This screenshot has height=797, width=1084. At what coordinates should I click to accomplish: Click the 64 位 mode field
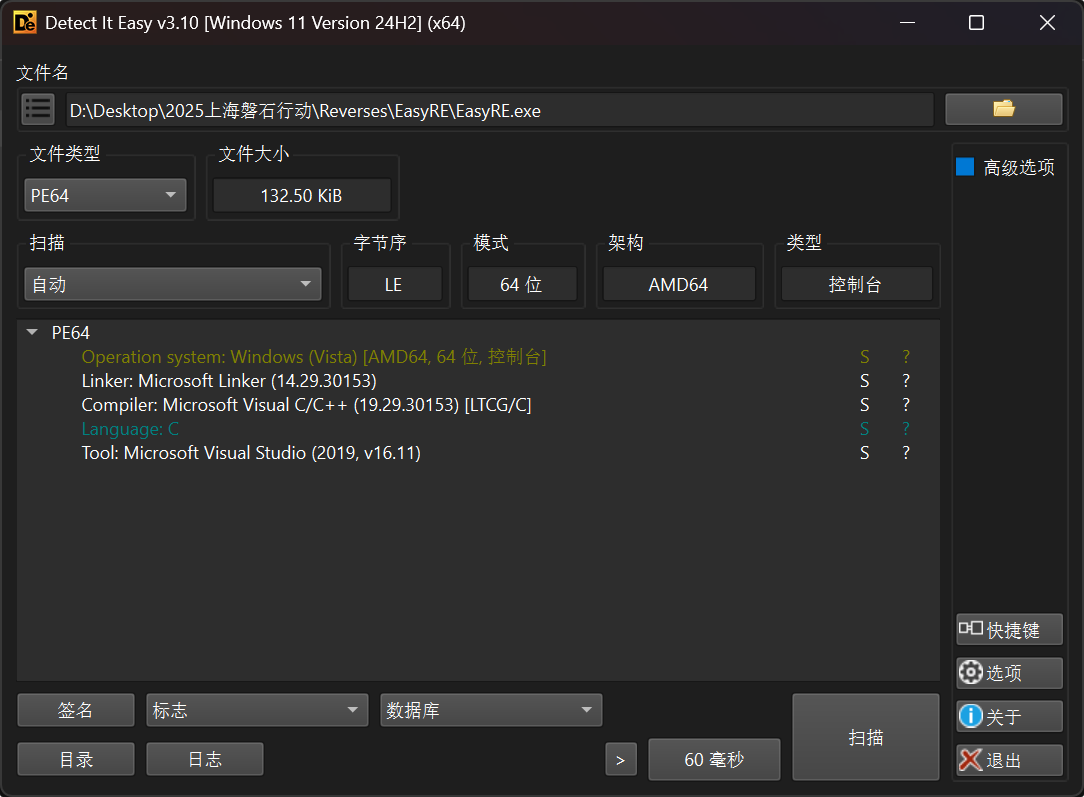(x=521, y=284)
